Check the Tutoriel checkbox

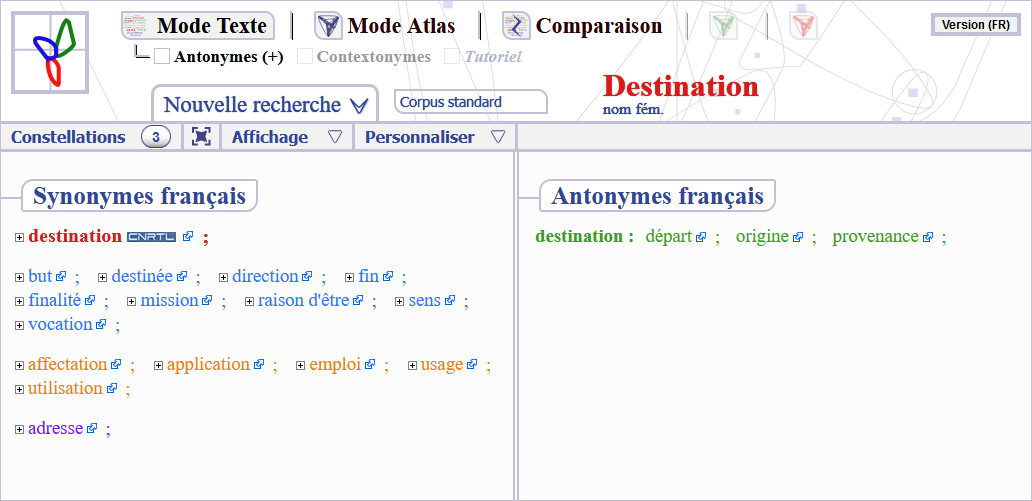pos(452,57)
